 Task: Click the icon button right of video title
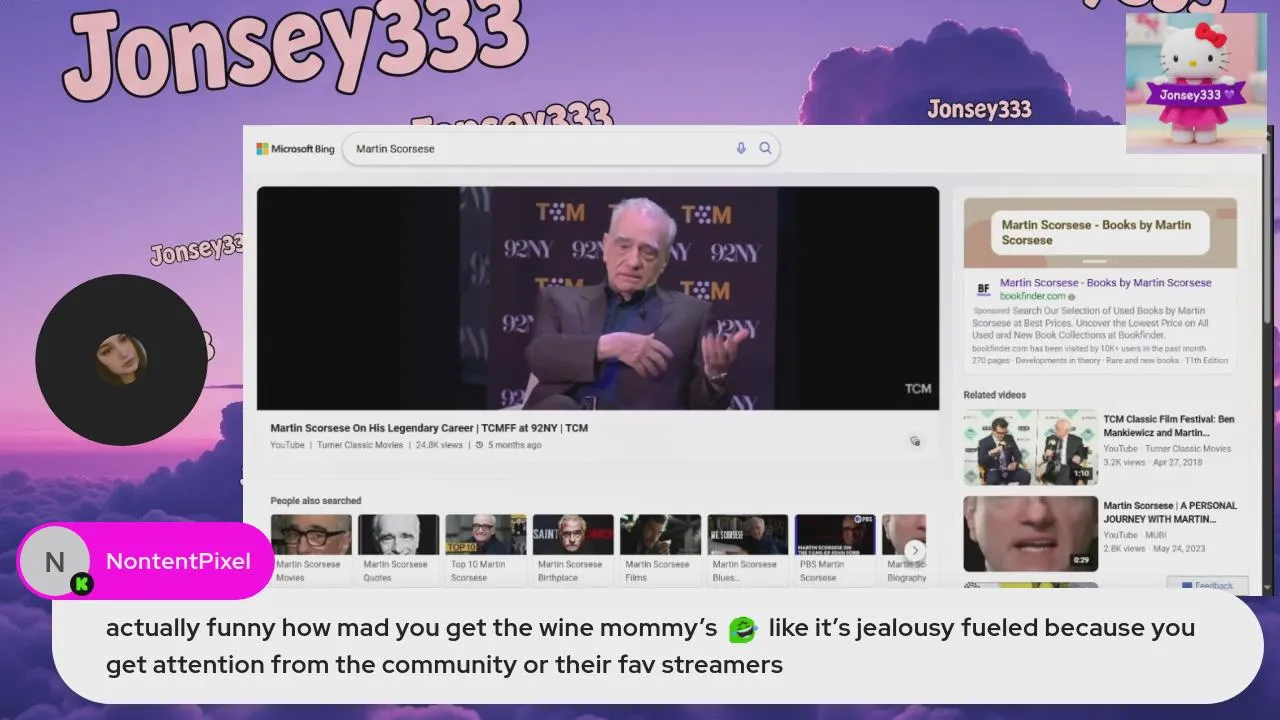[x=914, y=441]
